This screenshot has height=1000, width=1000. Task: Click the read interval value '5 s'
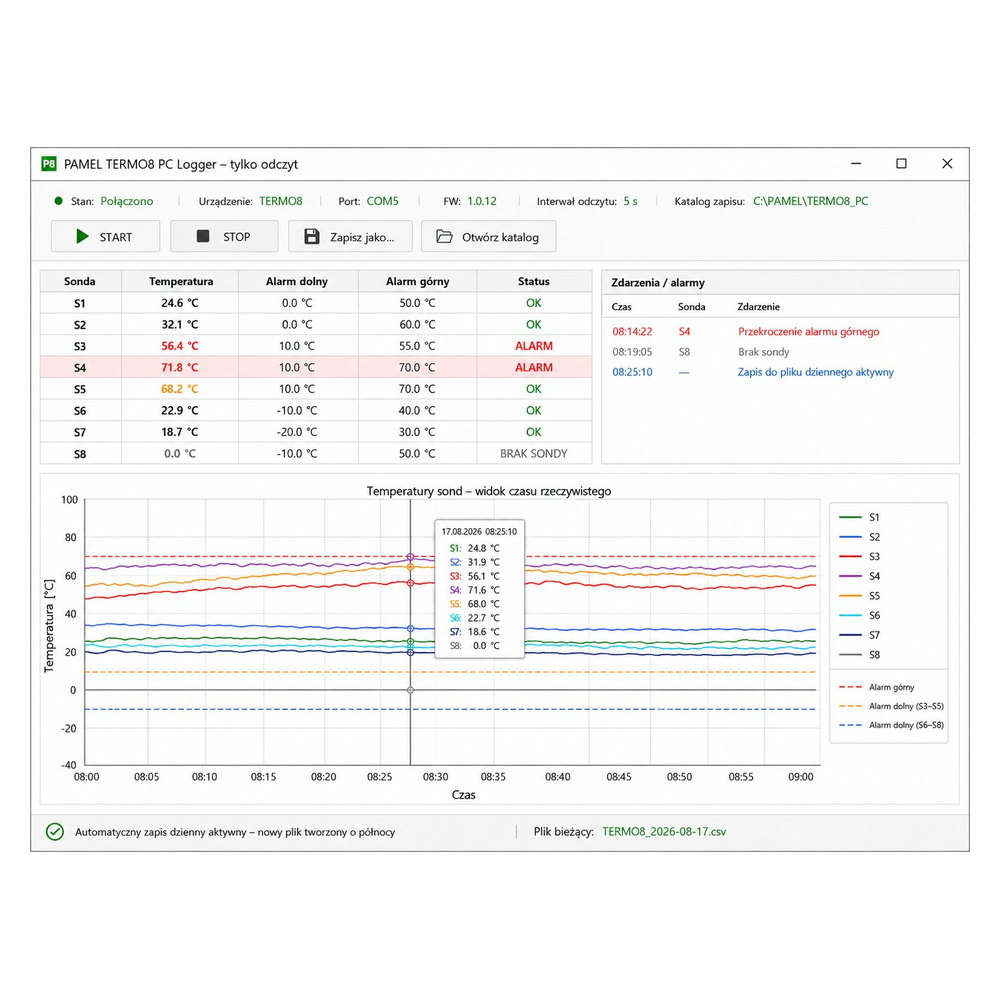coord(631,201)
